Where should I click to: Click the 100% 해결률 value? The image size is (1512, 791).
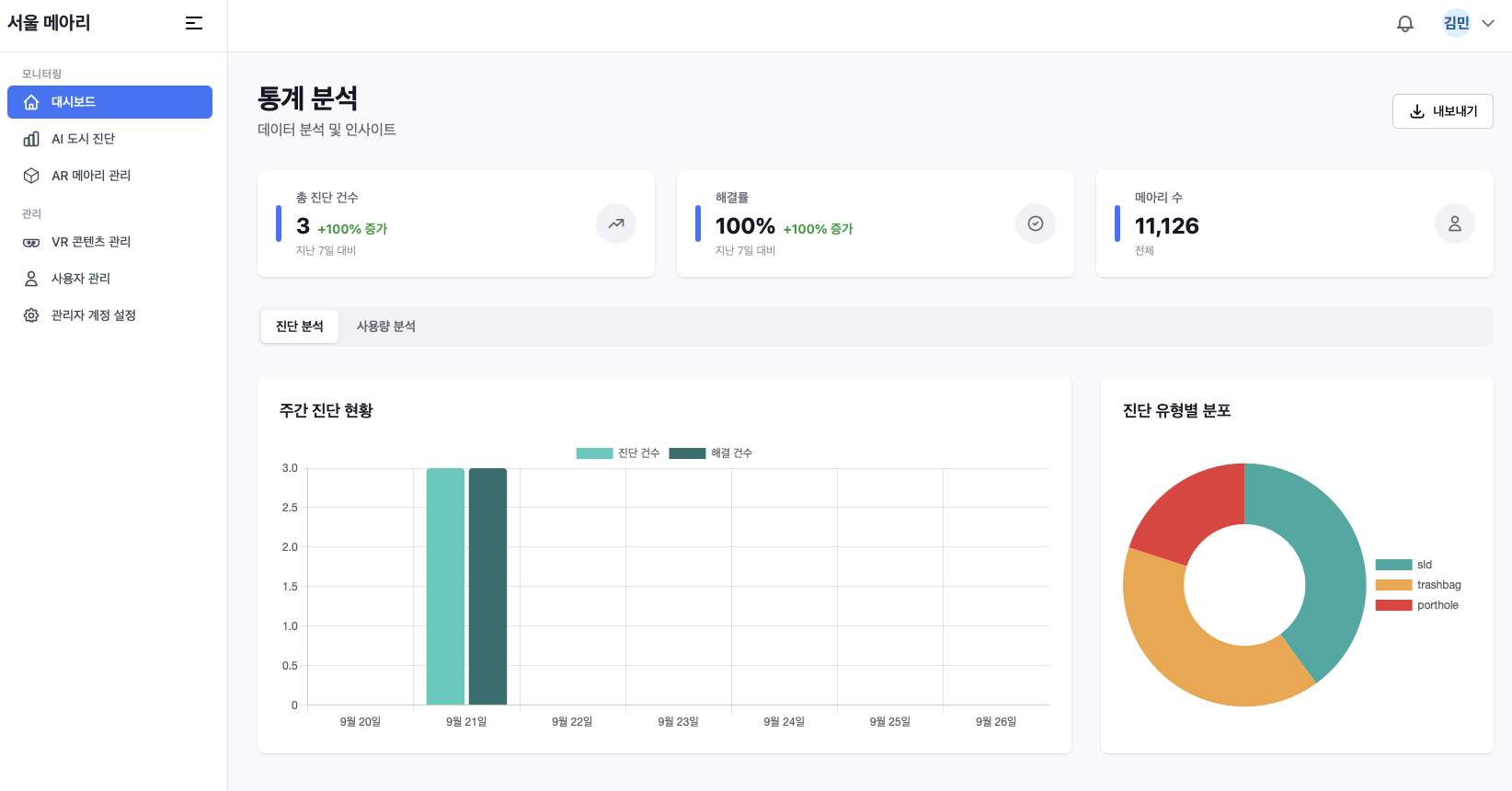(x=745, y=226)
